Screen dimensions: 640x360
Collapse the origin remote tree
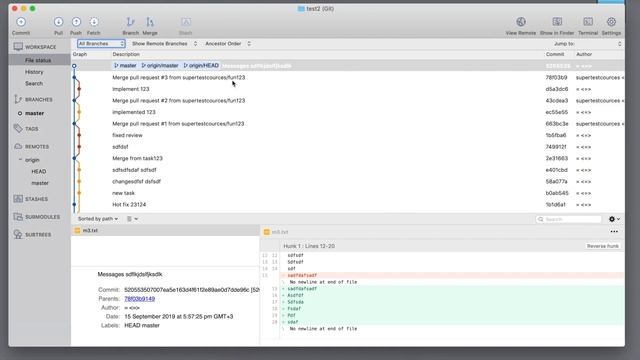click(20, 160)
